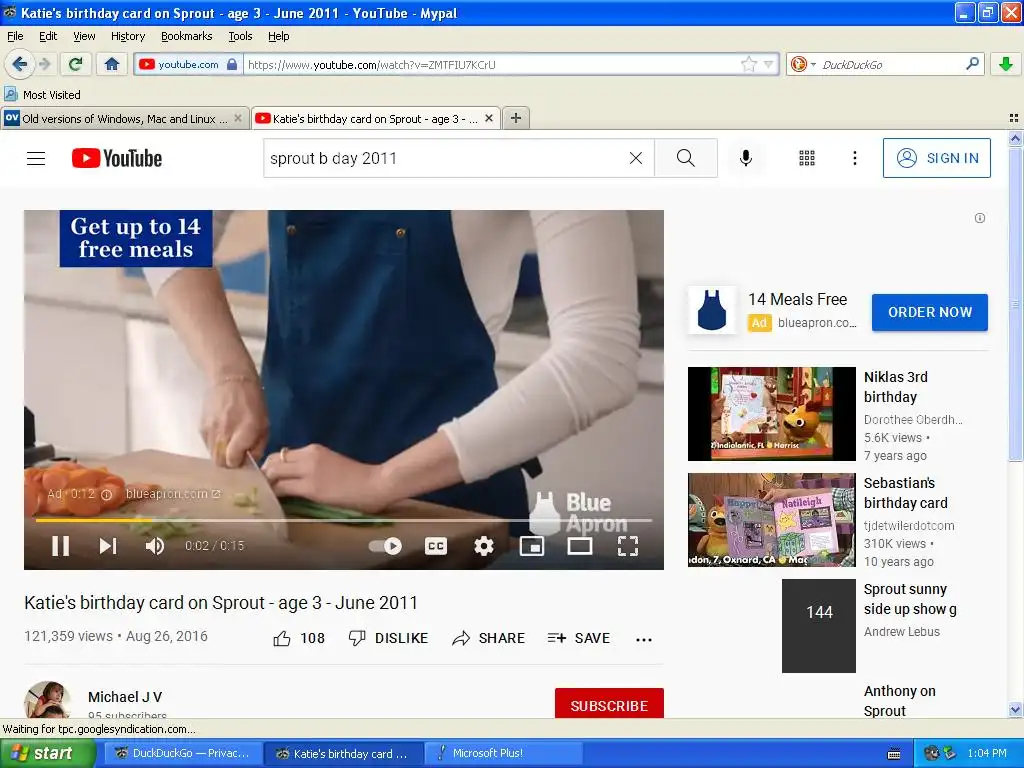Click the SIGN IN button
Screen dimensions: 1024x768
pyautogui.click(x=936, y=158)
